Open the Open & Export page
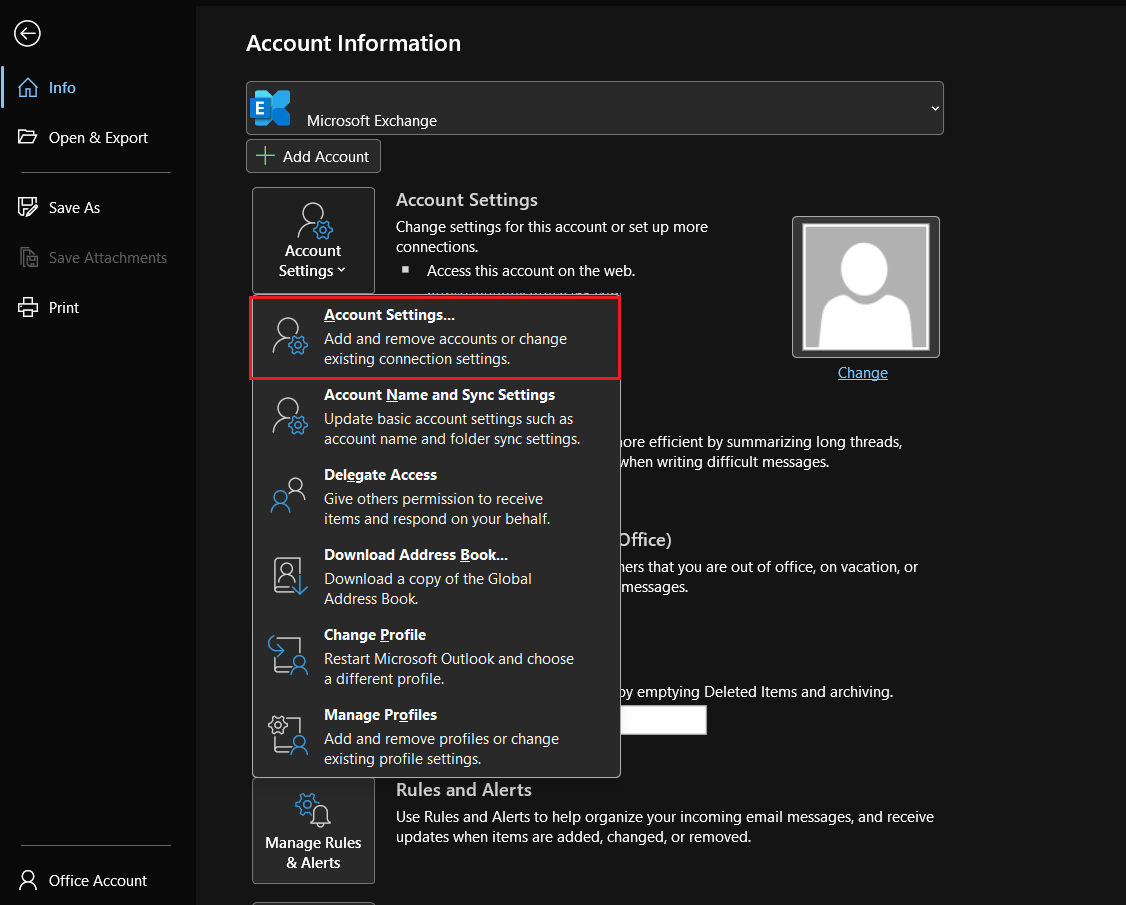This screenshot has height=905, width=1126. tap(83, 137)
